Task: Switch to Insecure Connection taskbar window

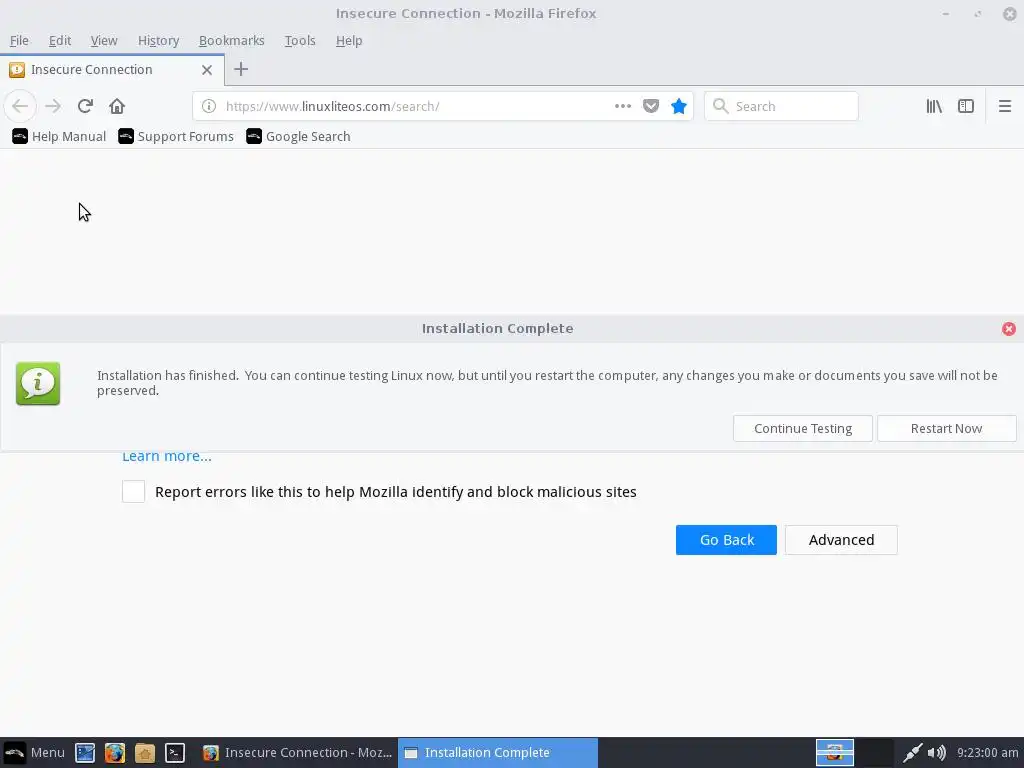Action: (297, 752)
